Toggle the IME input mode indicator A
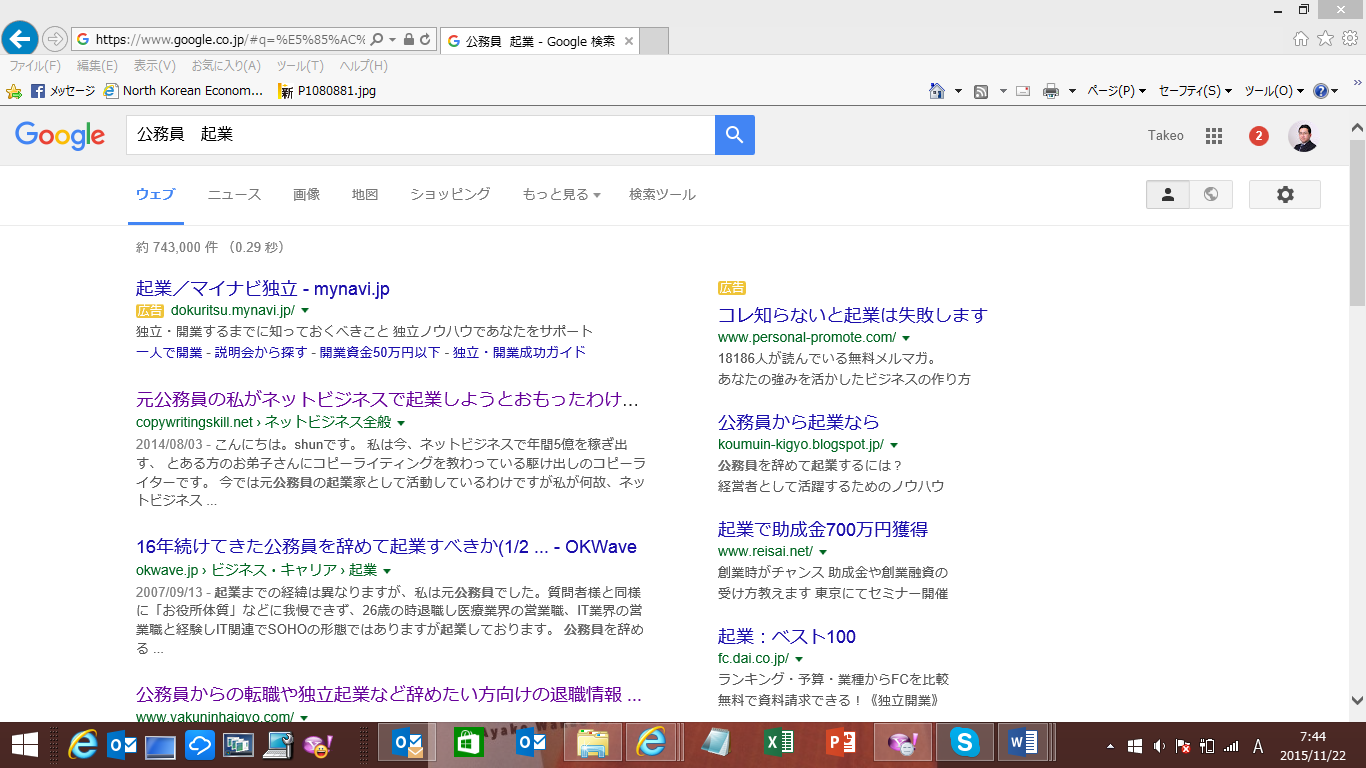Viewport: 1366px width, 768px height. tap(1258, 746)
